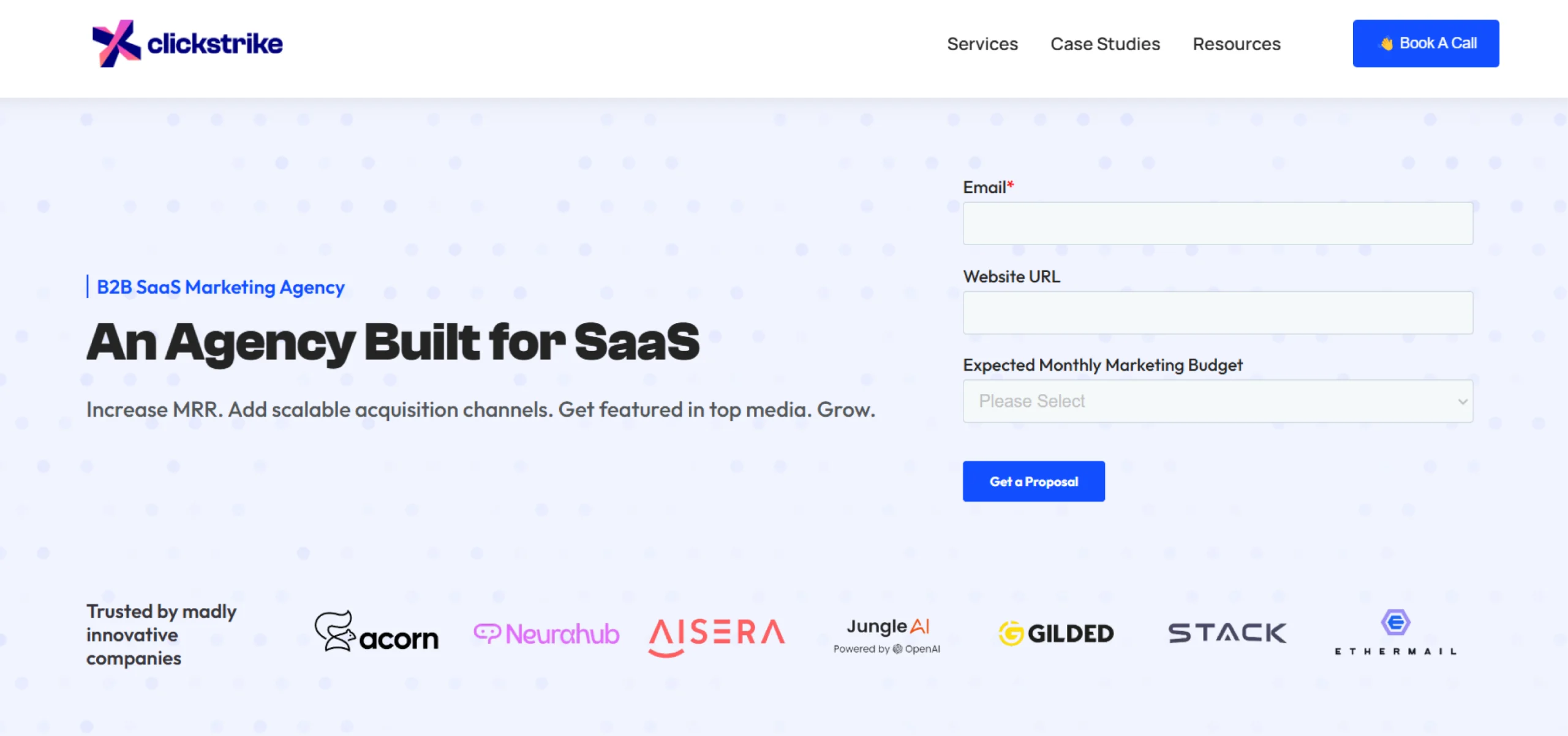The width and height of the screenshot is (1568, 736).
Task: Click the Please Select dropdown chevron arrow
Action: [x=1463, y=402]
